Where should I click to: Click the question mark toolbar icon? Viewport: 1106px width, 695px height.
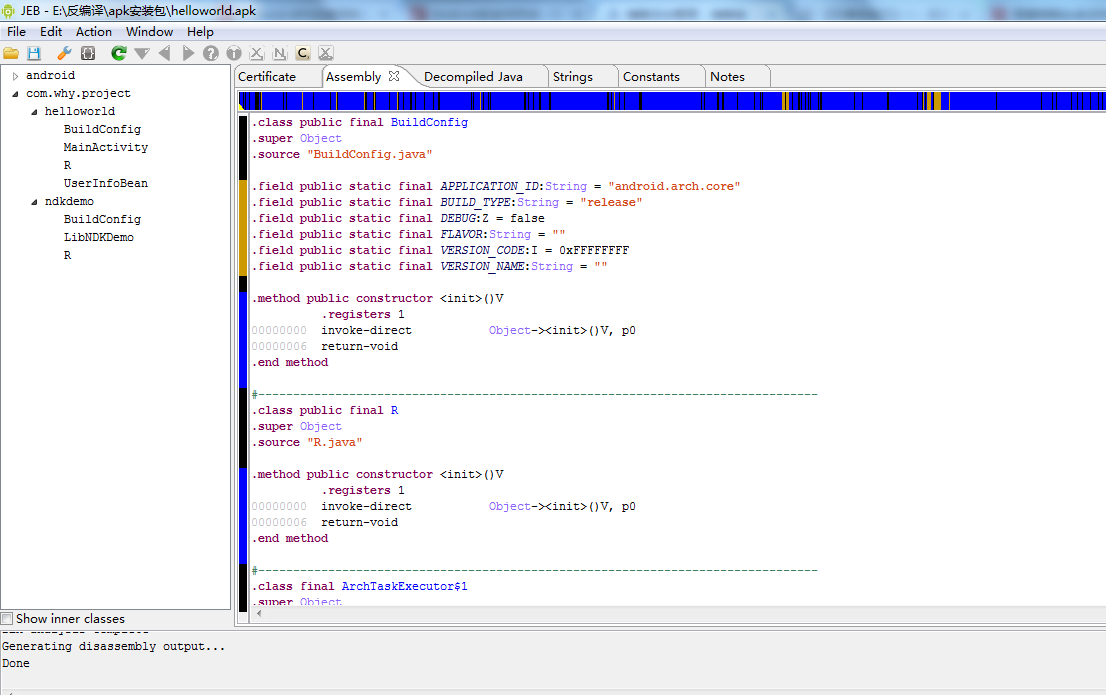tap(211, 53)
